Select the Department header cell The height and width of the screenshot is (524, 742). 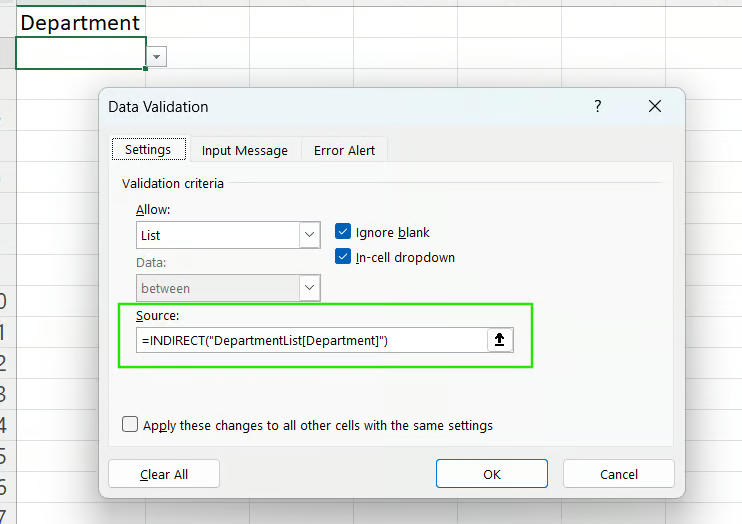coord(81,22)
